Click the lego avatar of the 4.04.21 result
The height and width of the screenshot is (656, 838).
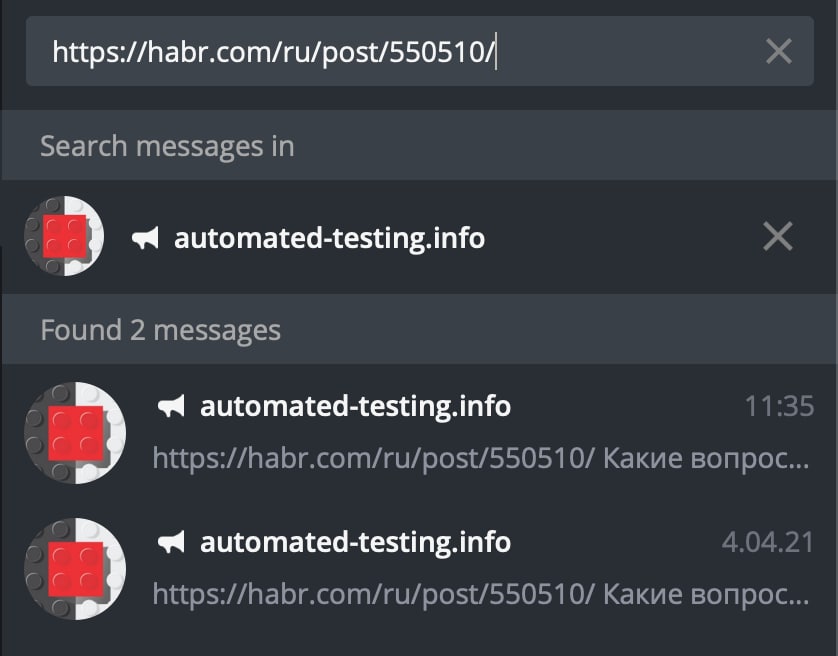(75, 569)
